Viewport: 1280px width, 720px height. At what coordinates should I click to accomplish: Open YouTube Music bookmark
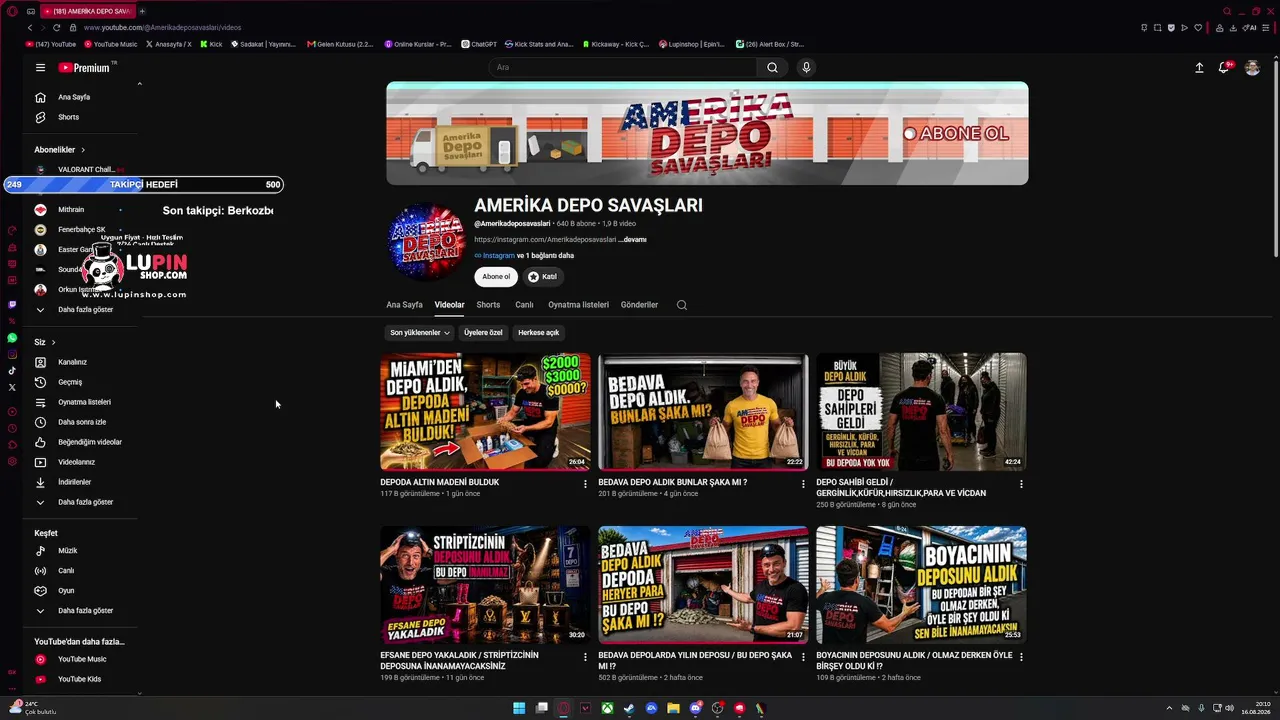(x=111, y=44)
